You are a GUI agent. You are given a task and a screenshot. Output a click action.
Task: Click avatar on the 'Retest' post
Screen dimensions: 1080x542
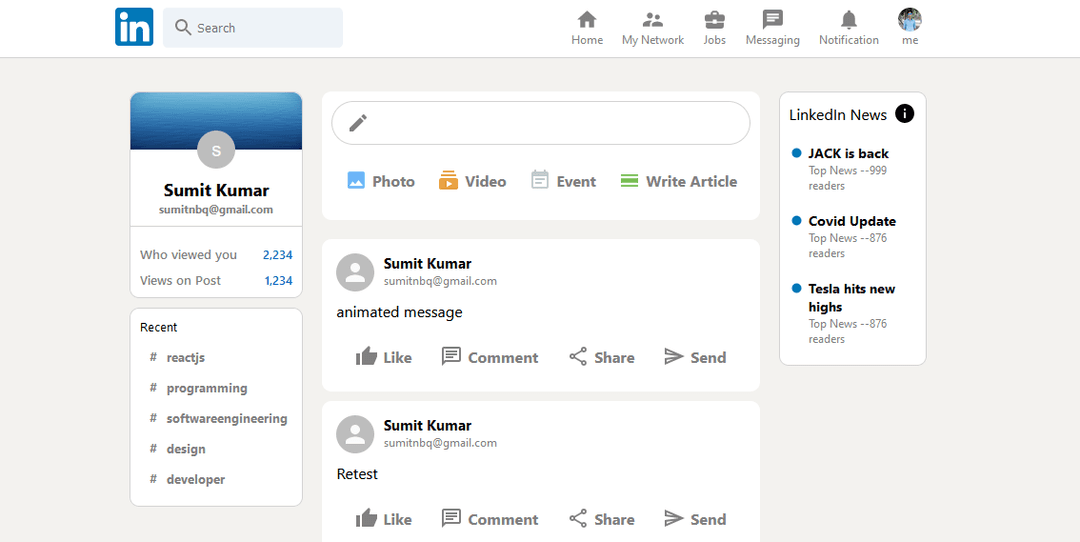pos(355,434)
